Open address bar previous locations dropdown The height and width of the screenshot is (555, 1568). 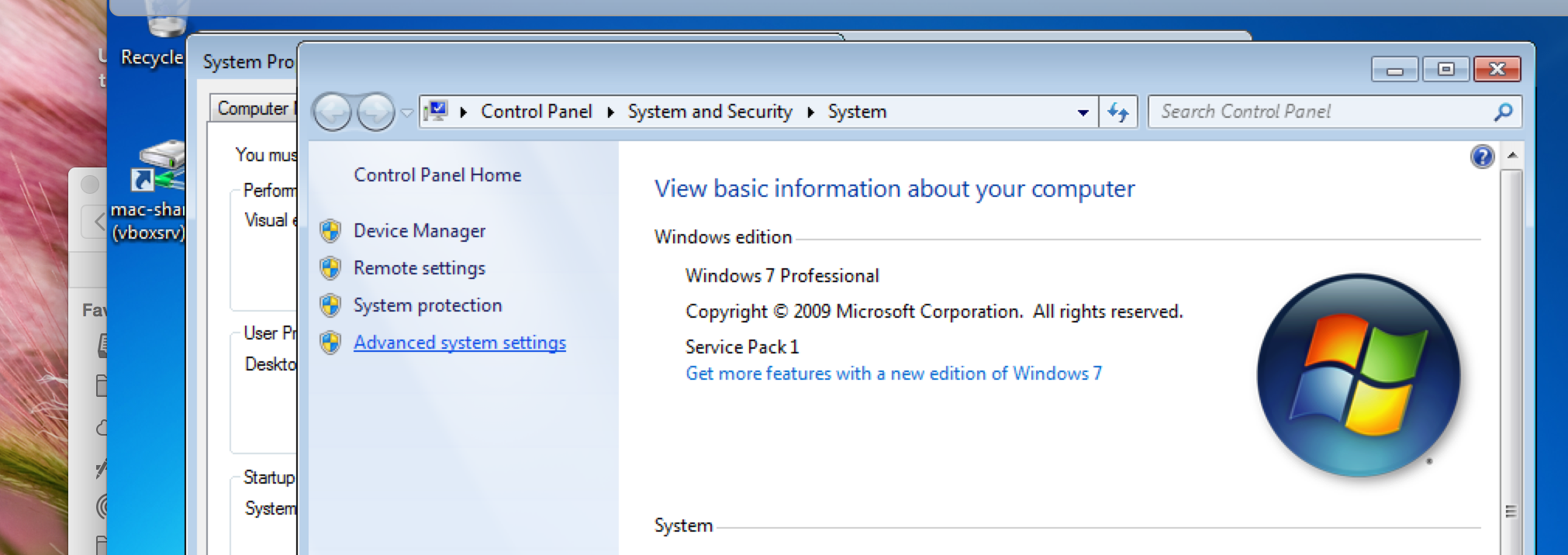tap(1083, 112)
